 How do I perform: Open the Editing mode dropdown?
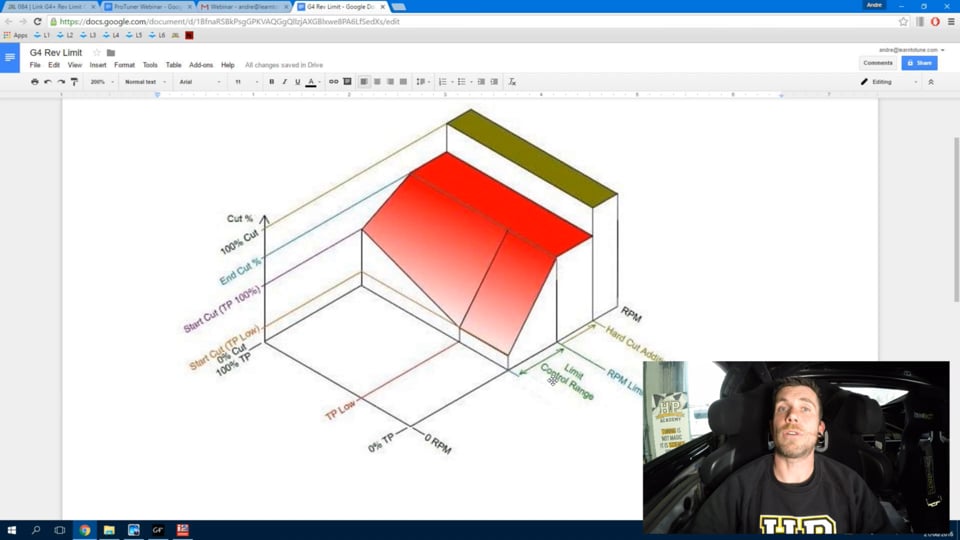tap(889, 81)
